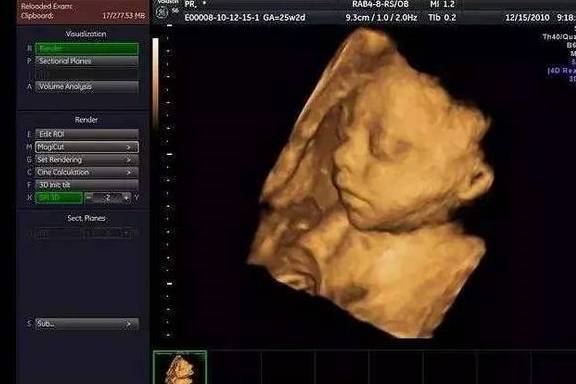Click the plus icon of the SRI stepper
The image size is (576, 384).
(x=127, y=198)
